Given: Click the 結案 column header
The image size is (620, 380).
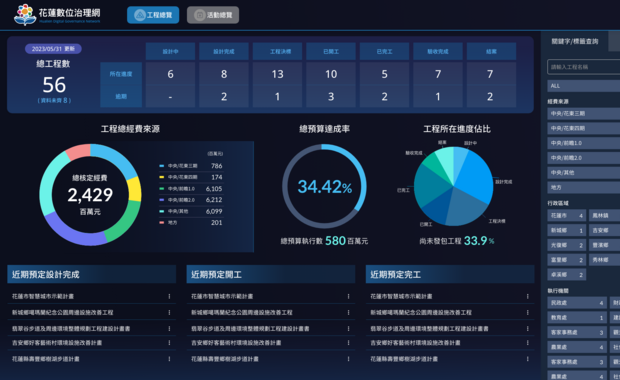Looking at the screenshot, I should point(491,51).
